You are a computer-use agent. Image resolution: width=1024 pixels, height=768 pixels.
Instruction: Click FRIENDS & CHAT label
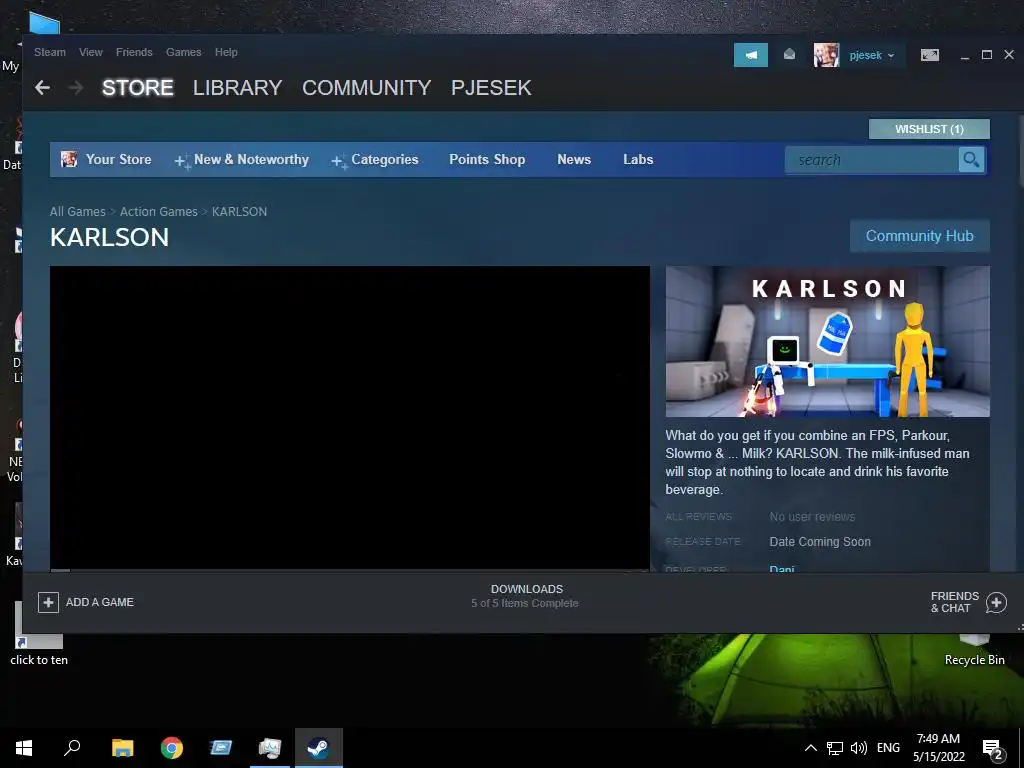point(954,602)
